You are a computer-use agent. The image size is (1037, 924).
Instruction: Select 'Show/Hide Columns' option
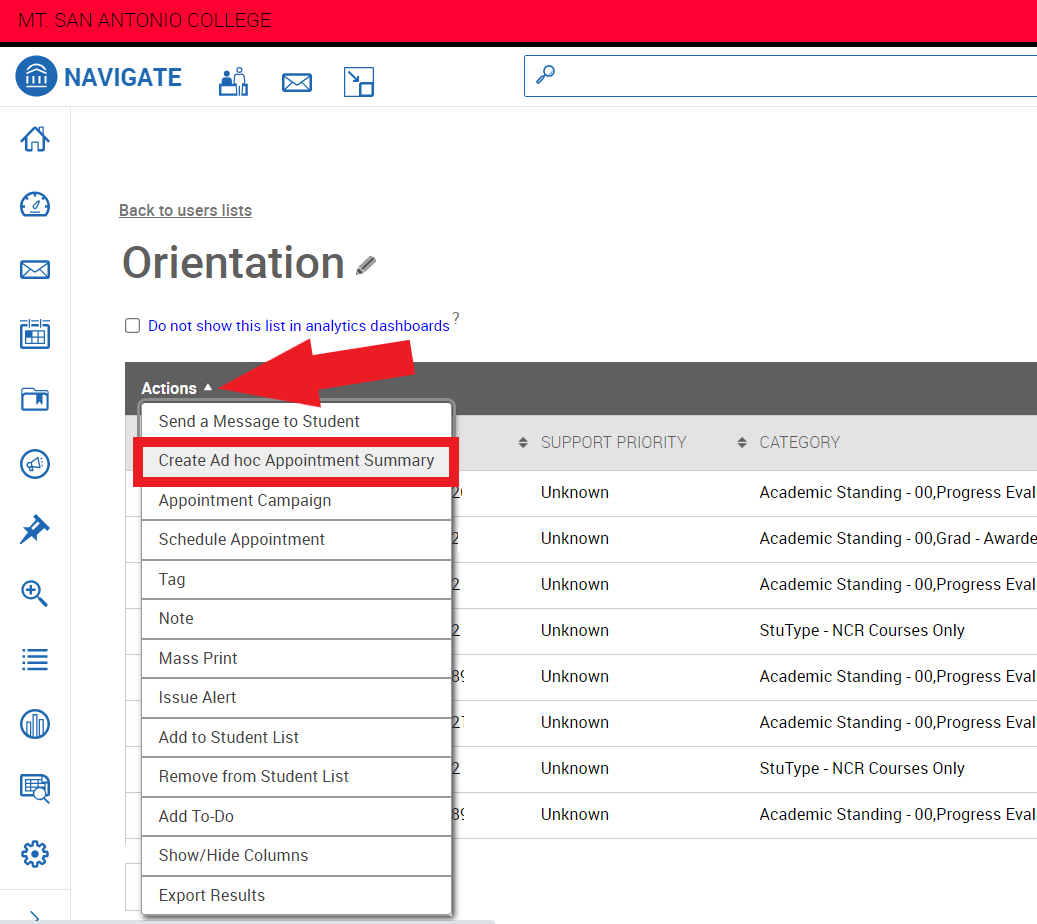point(296,856)
